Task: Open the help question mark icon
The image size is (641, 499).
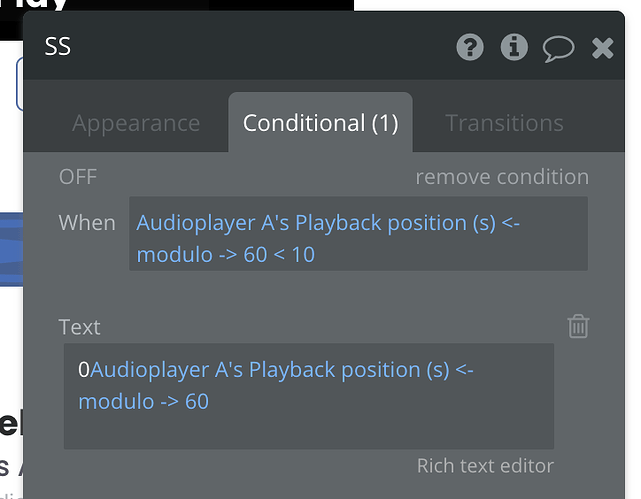Action: point(471,47)
